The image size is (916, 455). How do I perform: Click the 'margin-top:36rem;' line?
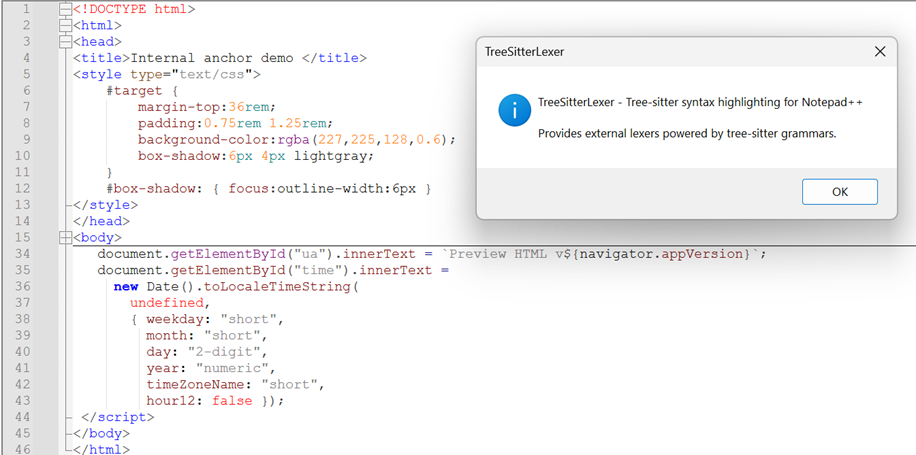206,107
